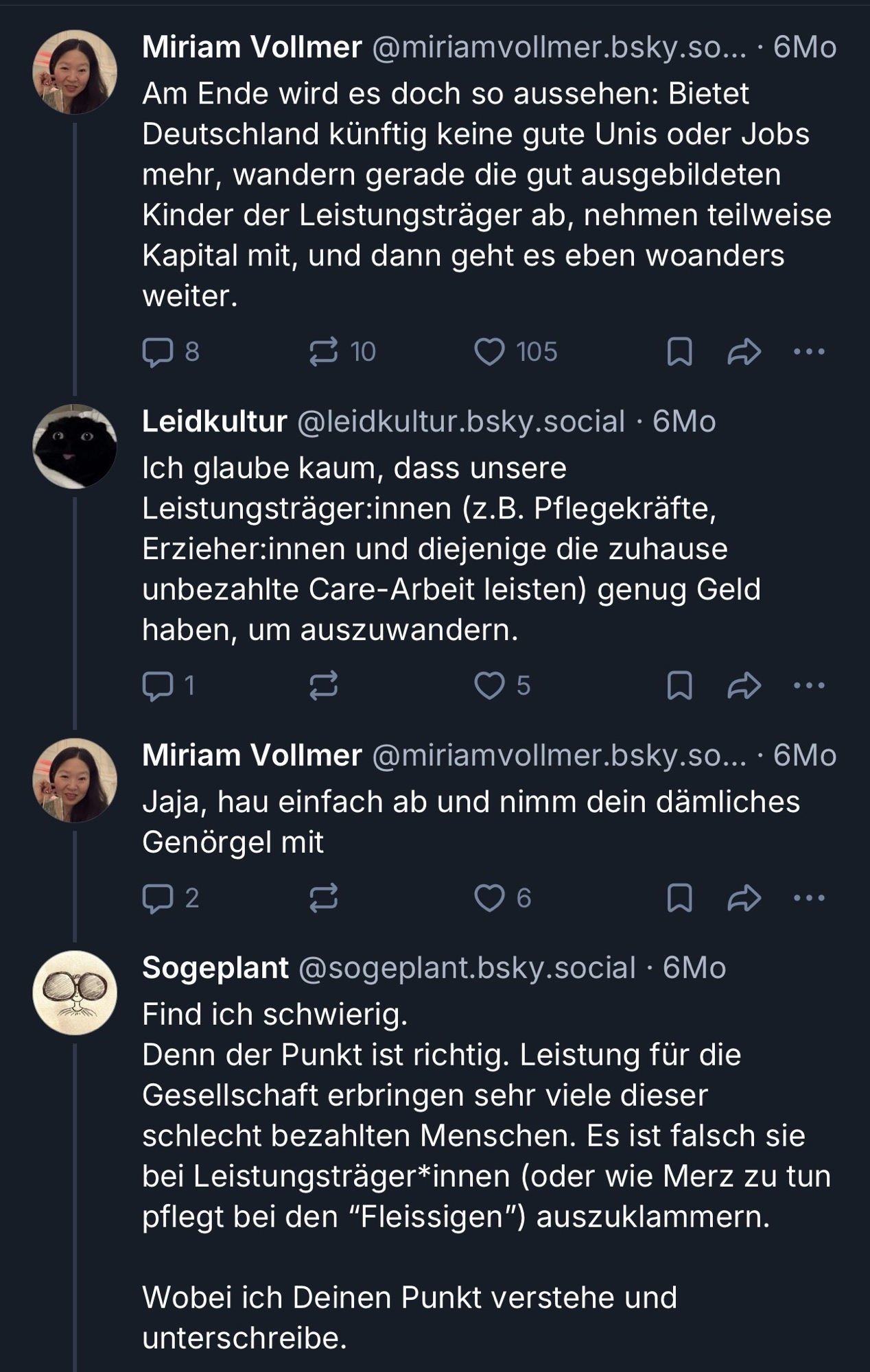Open Leidkultur's profile name link
Screen dimensions: 870x1372
pyautogui.click(x=215, y=421)
